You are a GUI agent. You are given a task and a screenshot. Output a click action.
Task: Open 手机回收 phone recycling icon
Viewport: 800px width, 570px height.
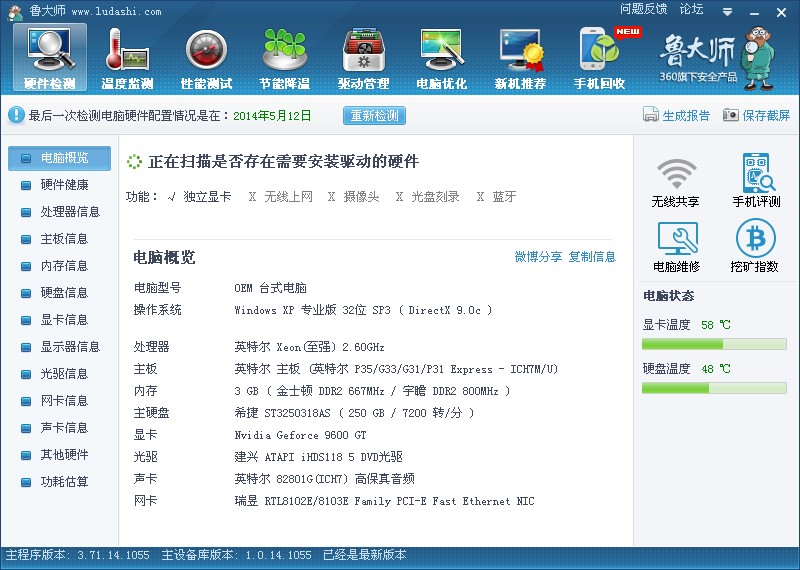(x=600, y=57)
